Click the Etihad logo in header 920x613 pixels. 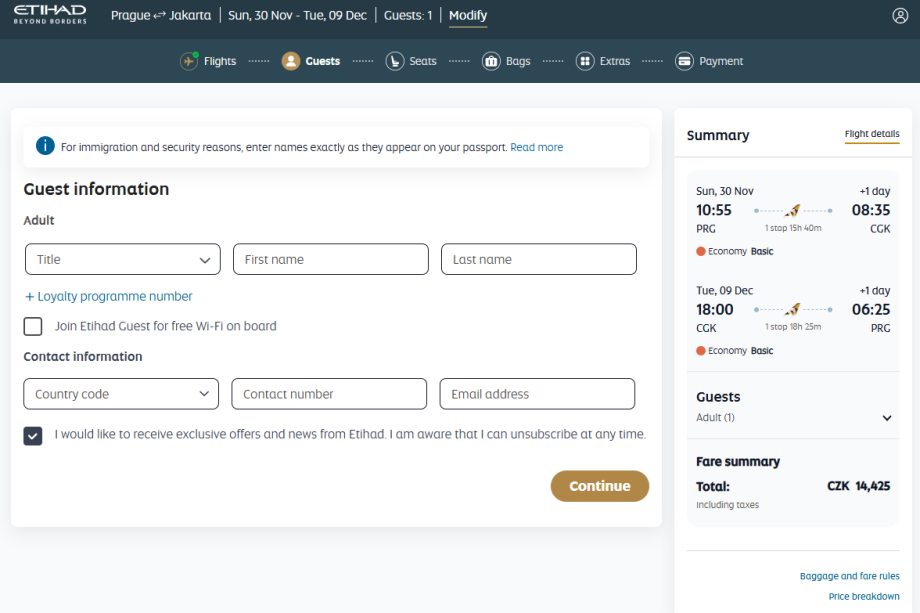pyautogui.click(x=50, y=15)
